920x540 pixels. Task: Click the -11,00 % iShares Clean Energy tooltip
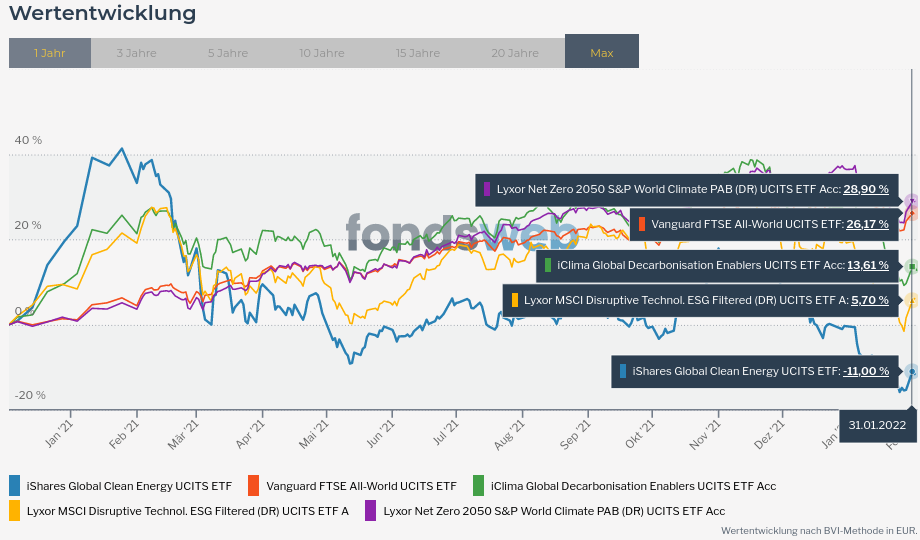pos(755,371)
